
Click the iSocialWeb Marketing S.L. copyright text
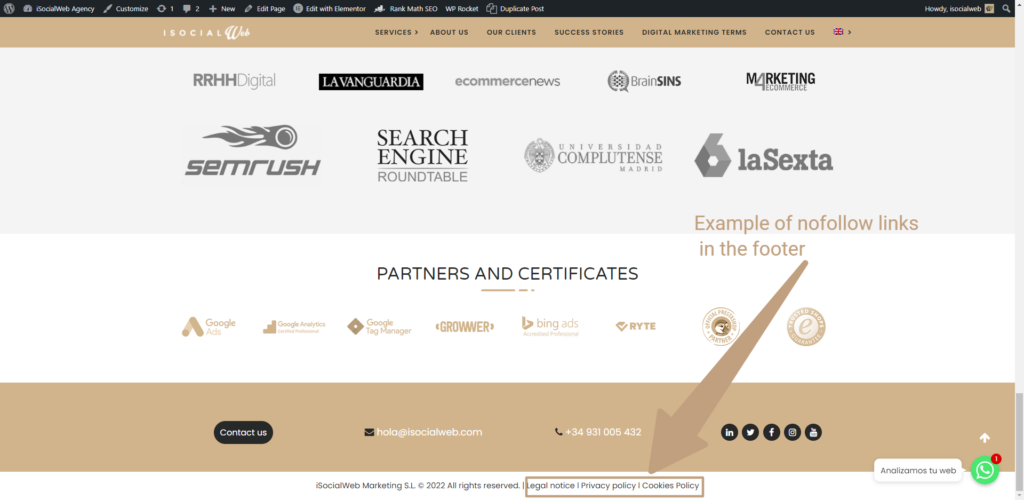[x=418, y=486]
